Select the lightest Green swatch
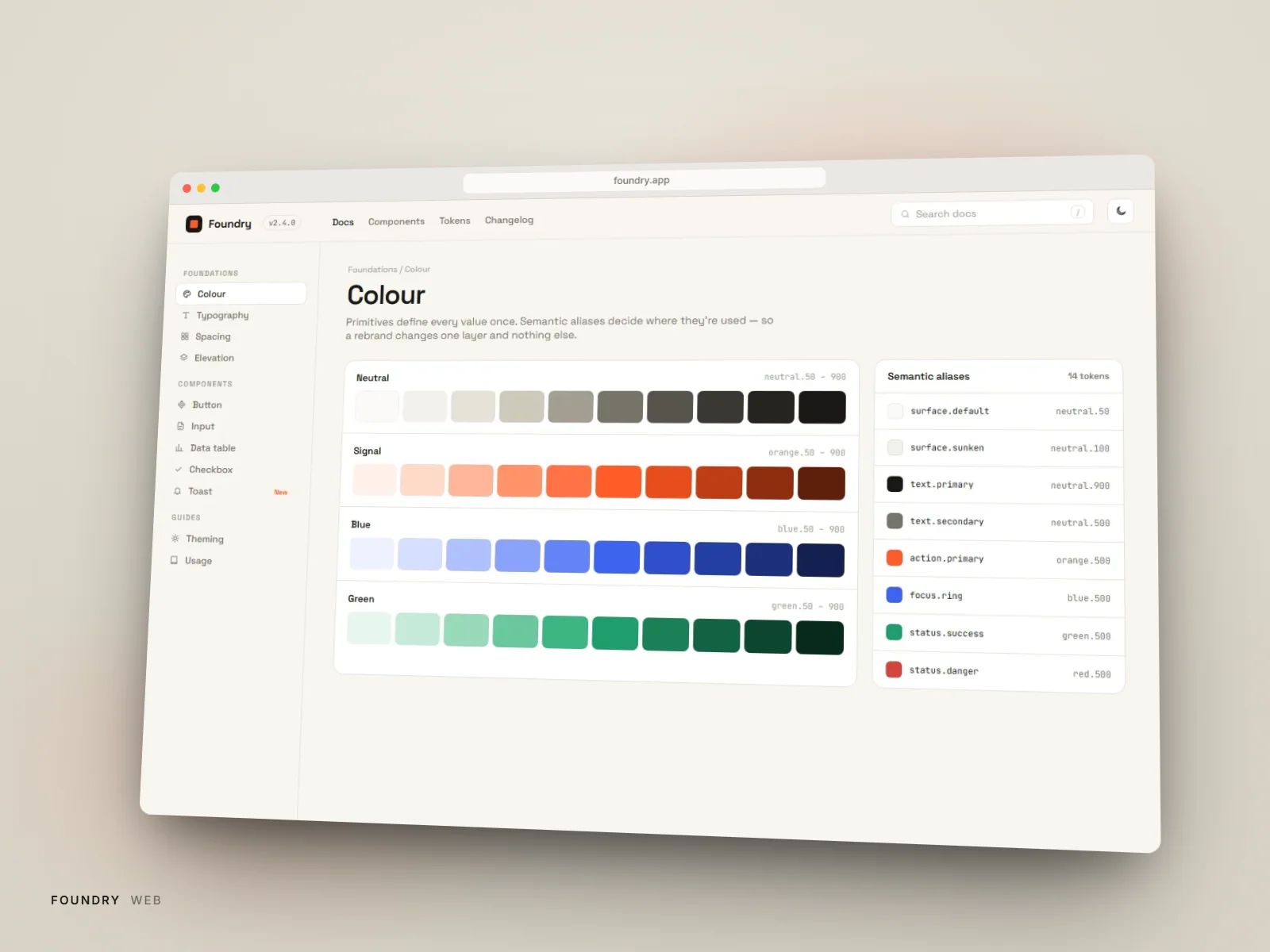Viewport: 1270px width, 952px height. click(x=369, y=628)
